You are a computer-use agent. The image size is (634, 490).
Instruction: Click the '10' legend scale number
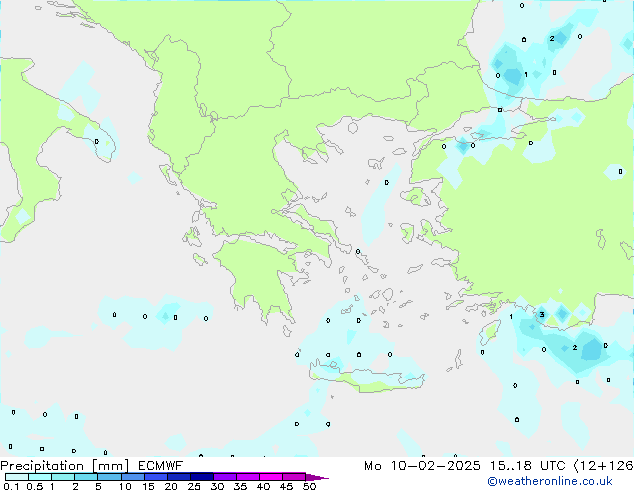pos(125,486)
